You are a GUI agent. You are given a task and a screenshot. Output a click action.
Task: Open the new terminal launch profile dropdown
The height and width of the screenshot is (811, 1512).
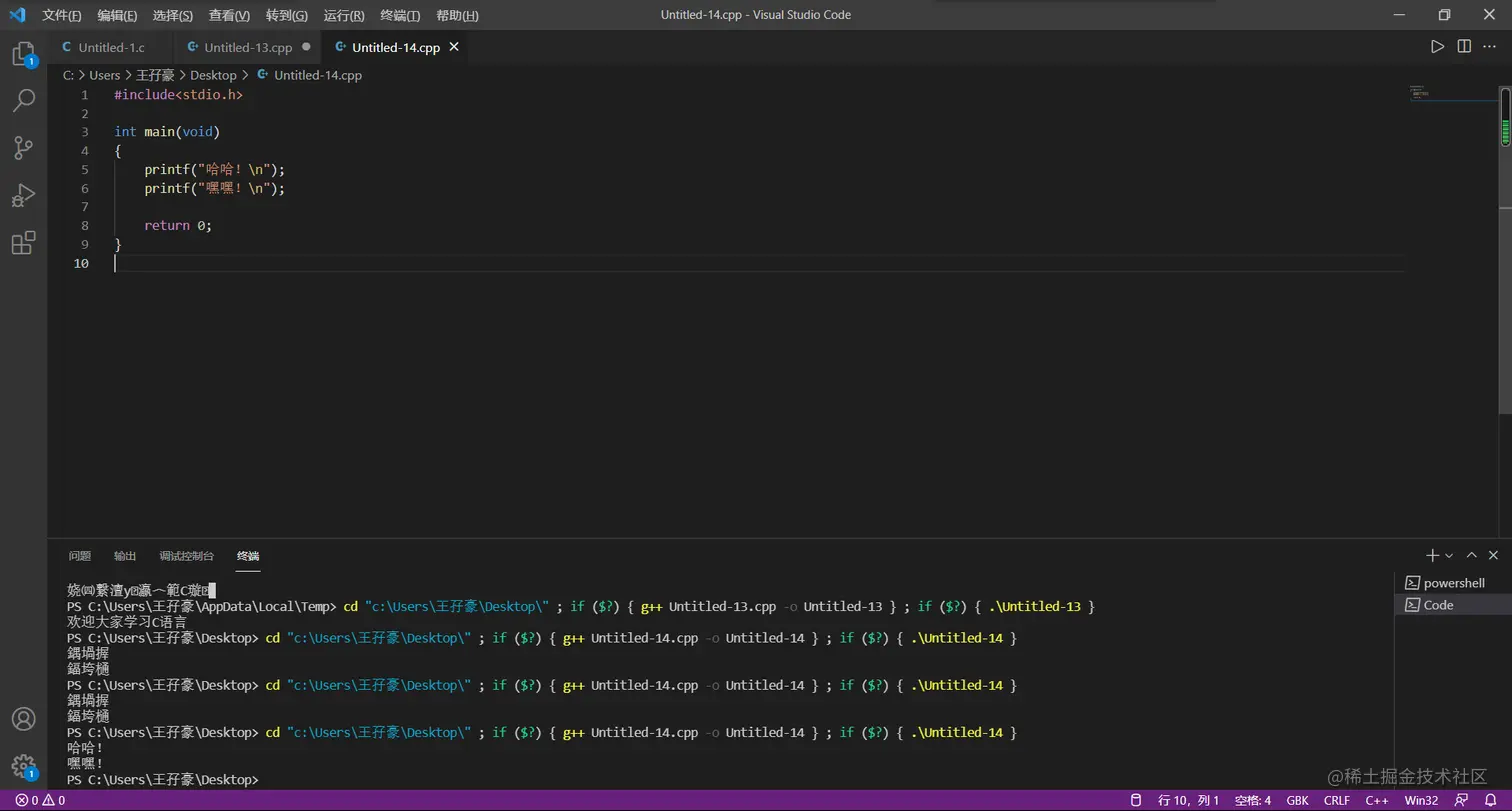tap(1449, 556)
